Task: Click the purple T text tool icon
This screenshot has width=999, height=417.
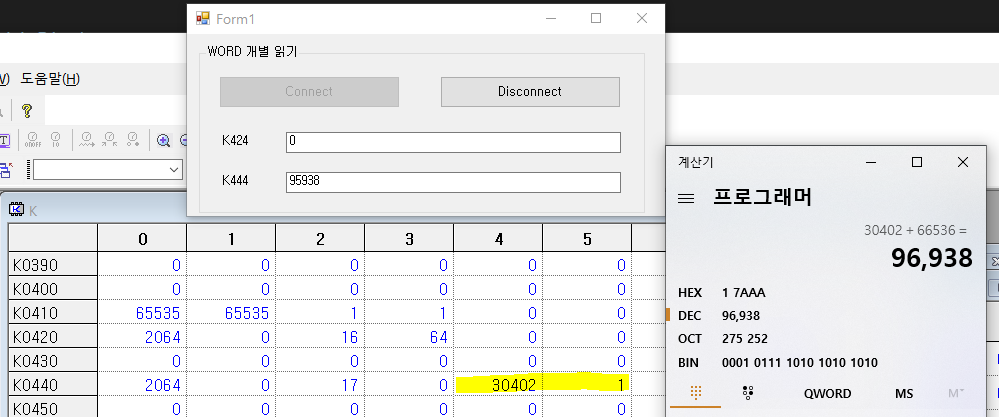Action: (x=4, y=140)
